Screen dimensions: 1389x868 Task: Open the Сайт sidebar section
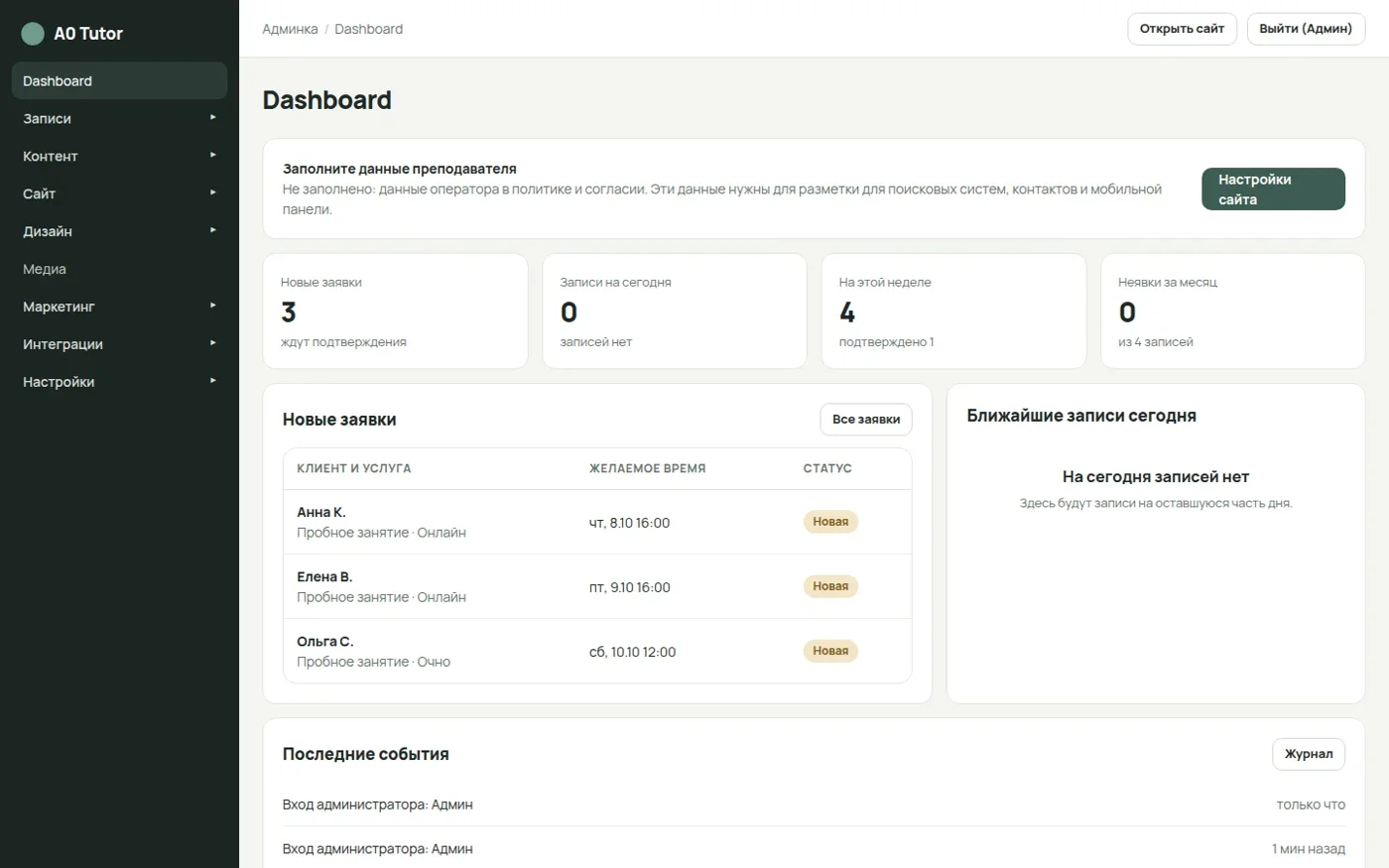pyautogui.click(x=119, y=193)
